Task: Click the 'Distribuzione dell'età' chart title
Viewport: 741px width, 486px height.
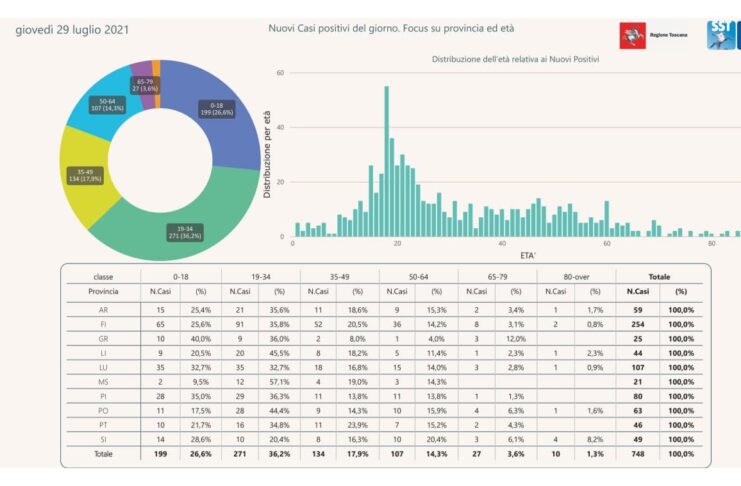Action: (x=515, y=60)
